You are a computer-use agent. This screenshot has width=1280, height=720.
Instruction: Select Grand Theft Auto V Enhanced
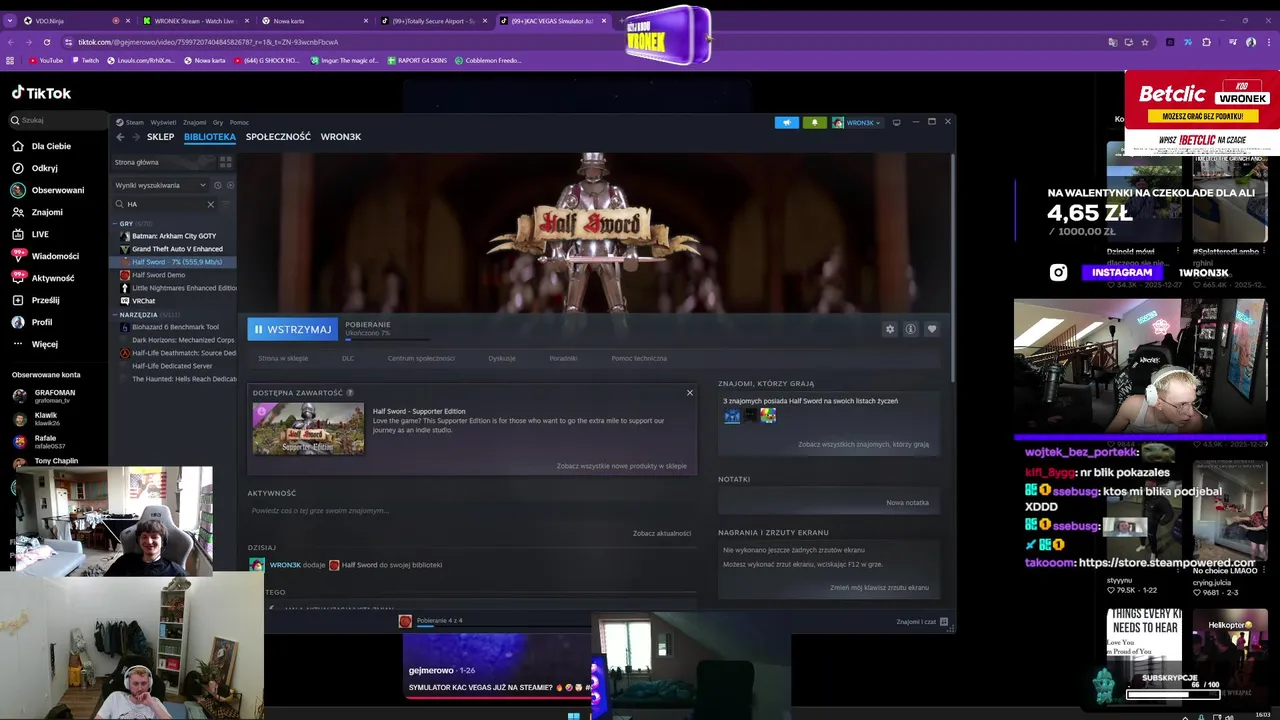(x=177, y=249)
